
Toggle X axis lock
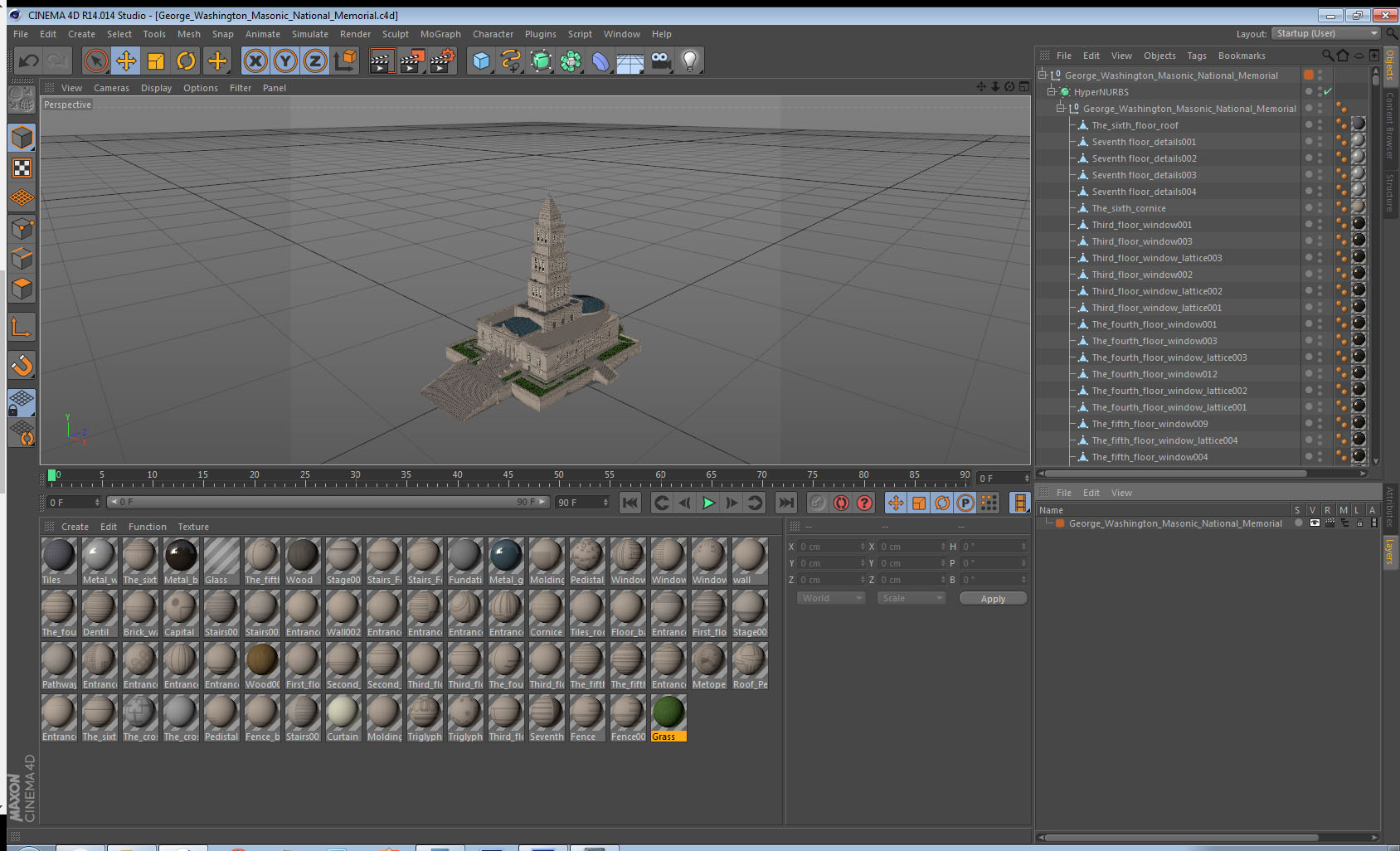(255, 61)
